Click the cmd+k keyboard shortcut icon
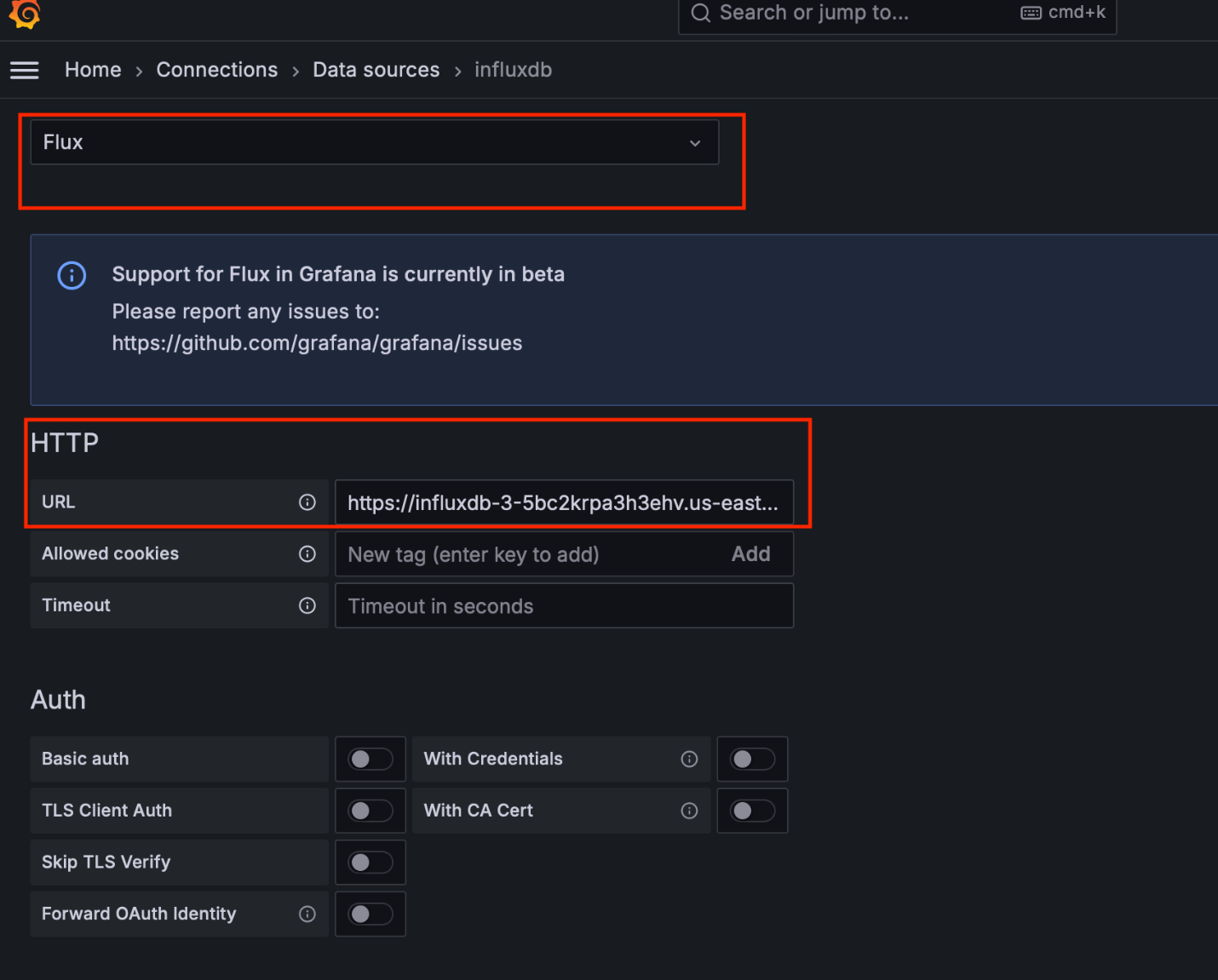1218x980 pixels. pos(1031,13)
